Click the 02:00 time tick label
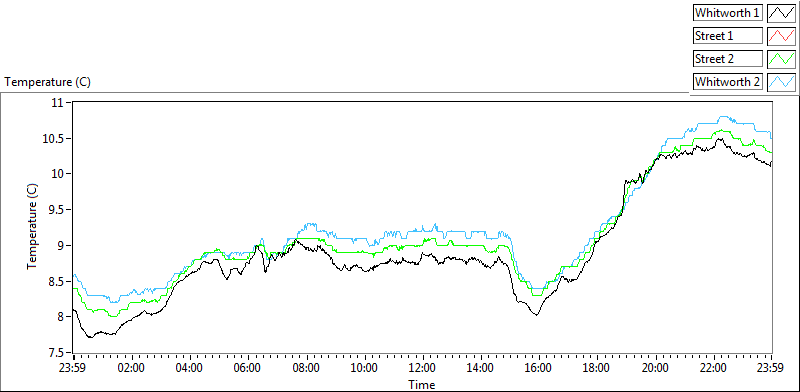 [x=132, y=368]
